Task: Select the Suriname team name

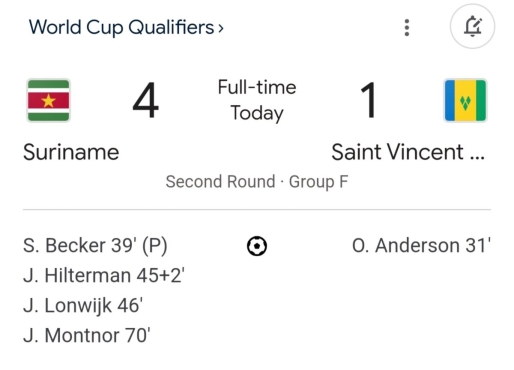Action: pyautogui.click(x=71, y=152)
